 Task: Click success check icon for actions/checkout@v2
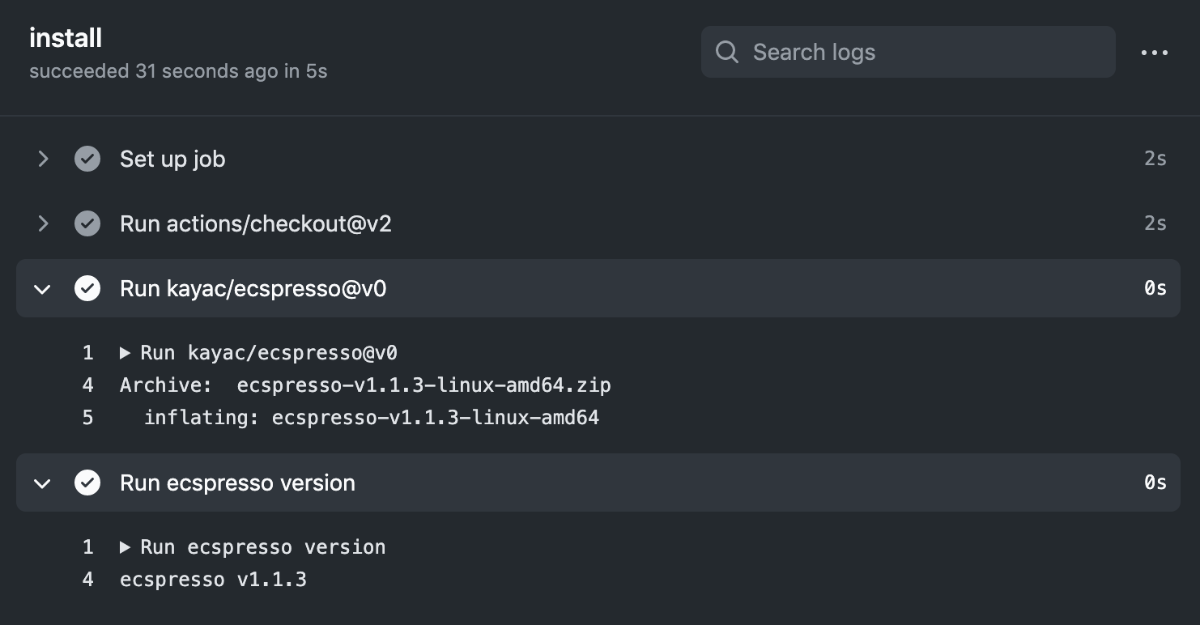coord(88,224)
